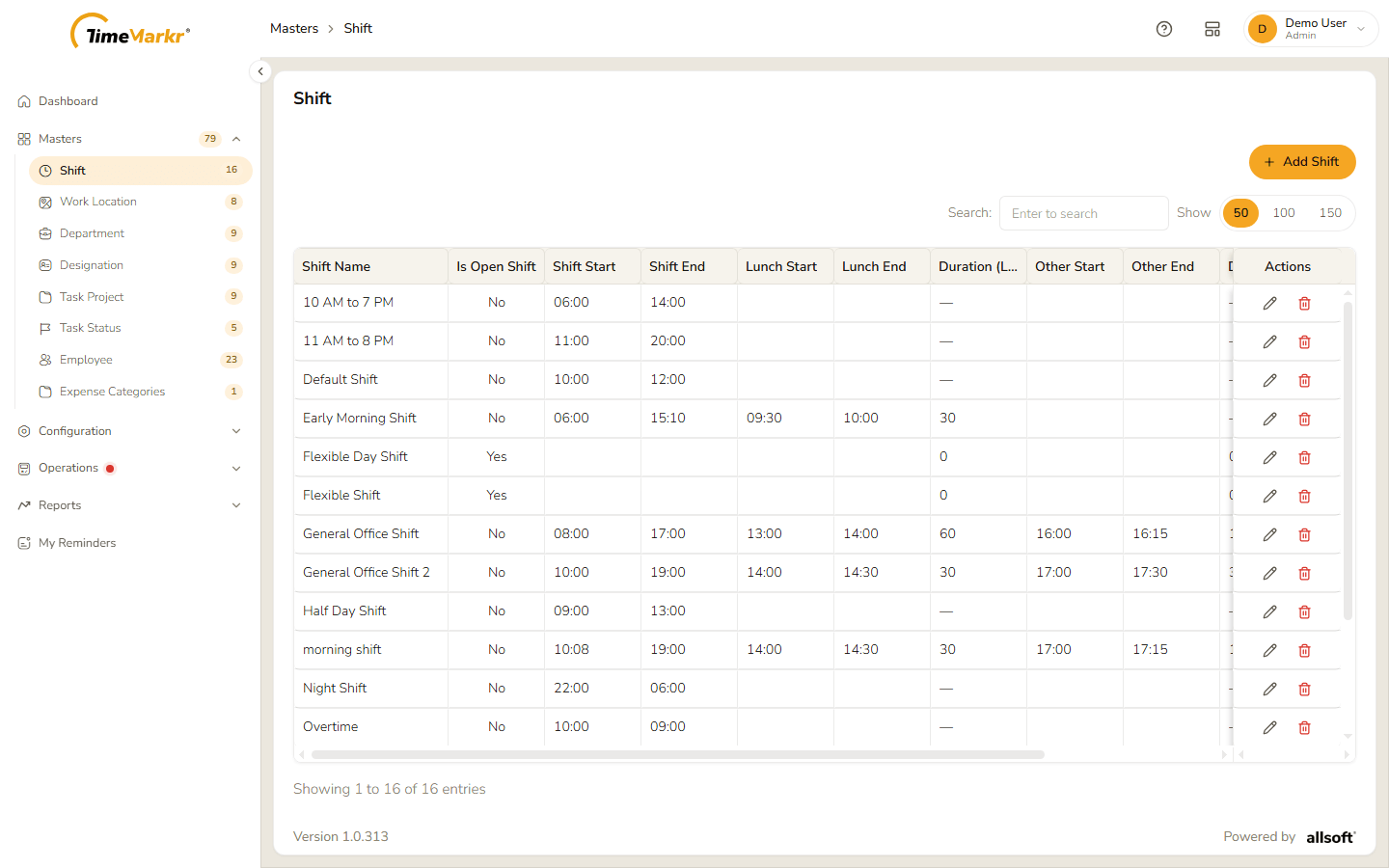Open Expense Categories master page
This screenshot has height=868, width=1389.
141,392
